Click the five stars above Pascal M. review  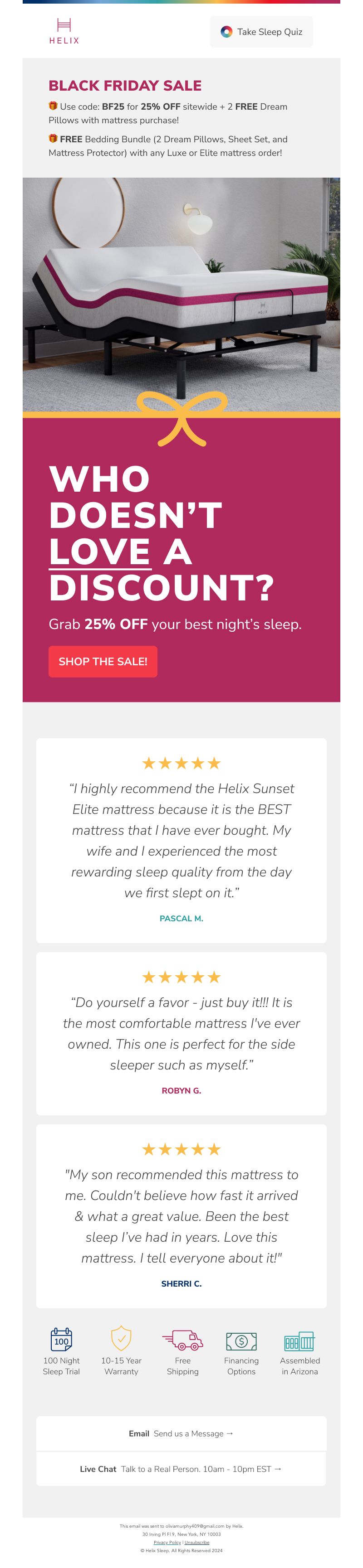pos(181,763)
